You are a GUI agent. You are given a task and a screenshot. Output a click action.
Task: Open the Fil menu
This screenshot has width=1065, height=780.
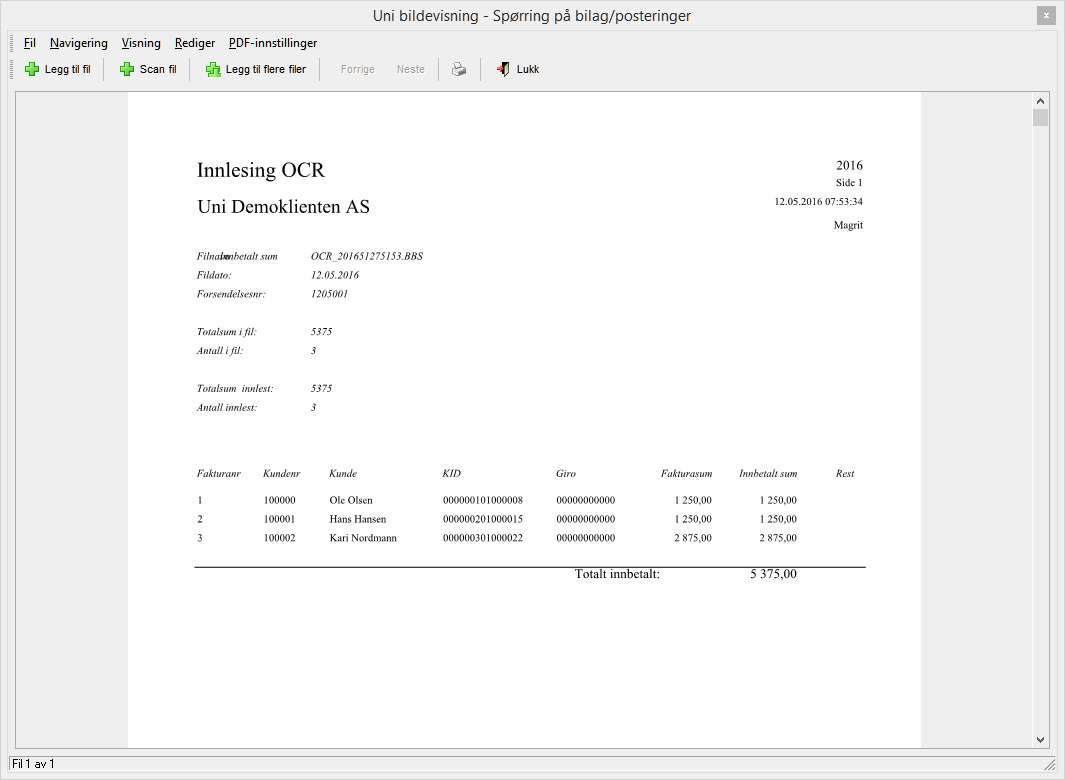tap(29, 43)
